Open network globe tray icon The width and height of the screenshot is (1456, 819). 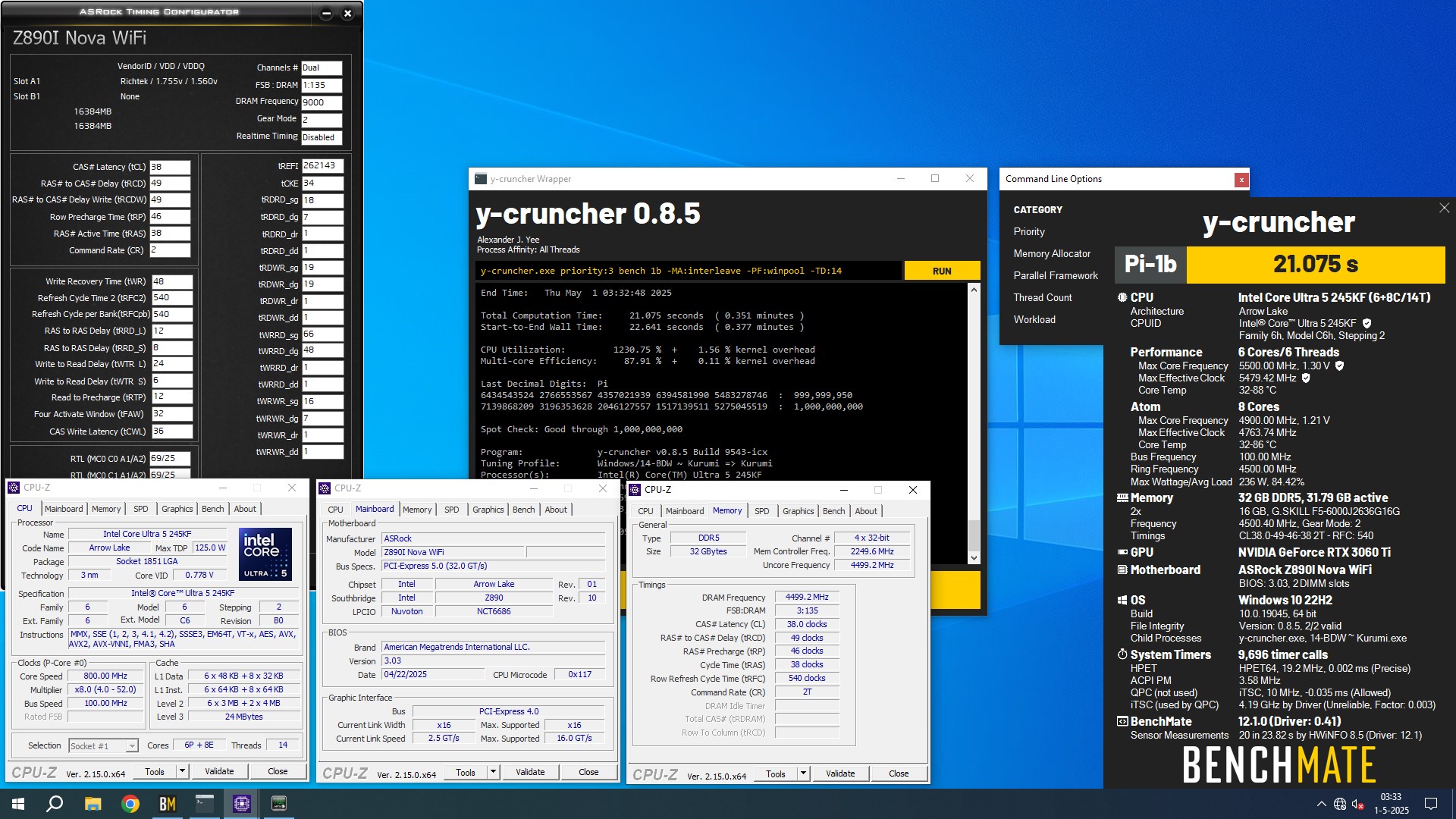tap(1340, 804)
